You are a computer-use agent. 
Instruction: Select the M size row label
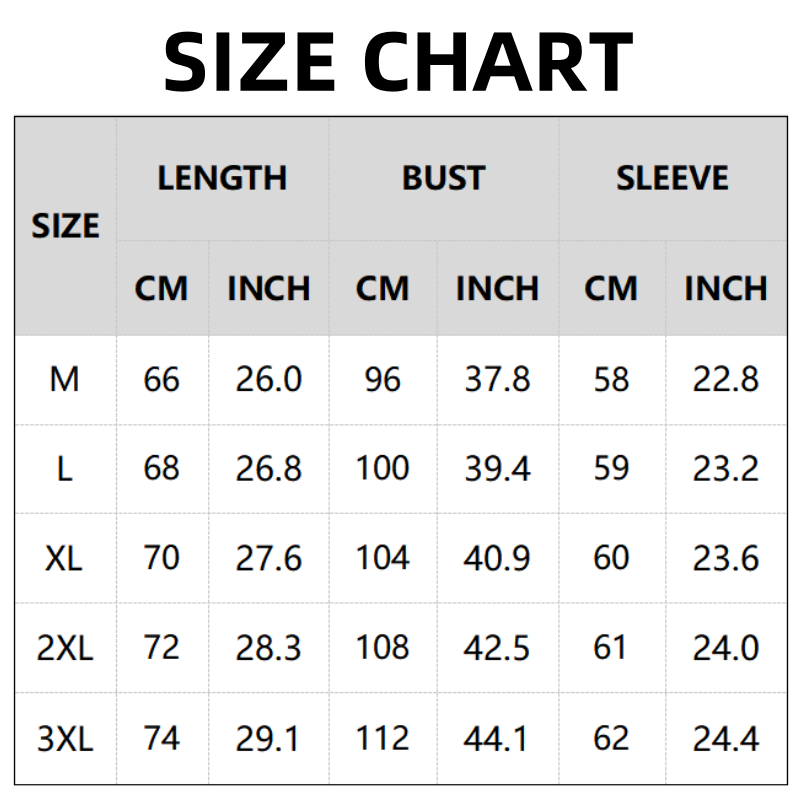tap(64, 380)
